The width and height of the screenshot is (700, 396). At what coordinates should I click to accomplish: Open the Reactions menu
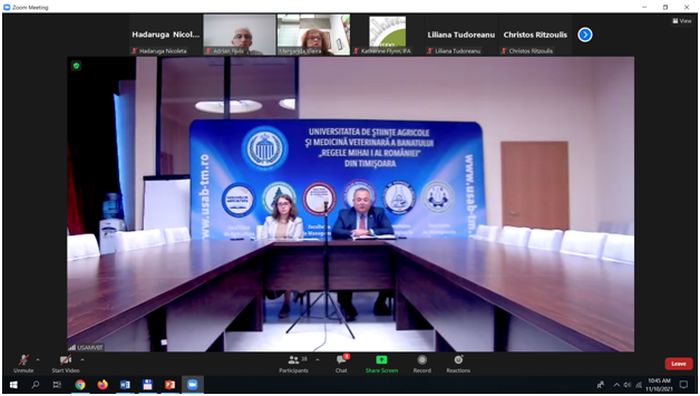click(458, 360)
